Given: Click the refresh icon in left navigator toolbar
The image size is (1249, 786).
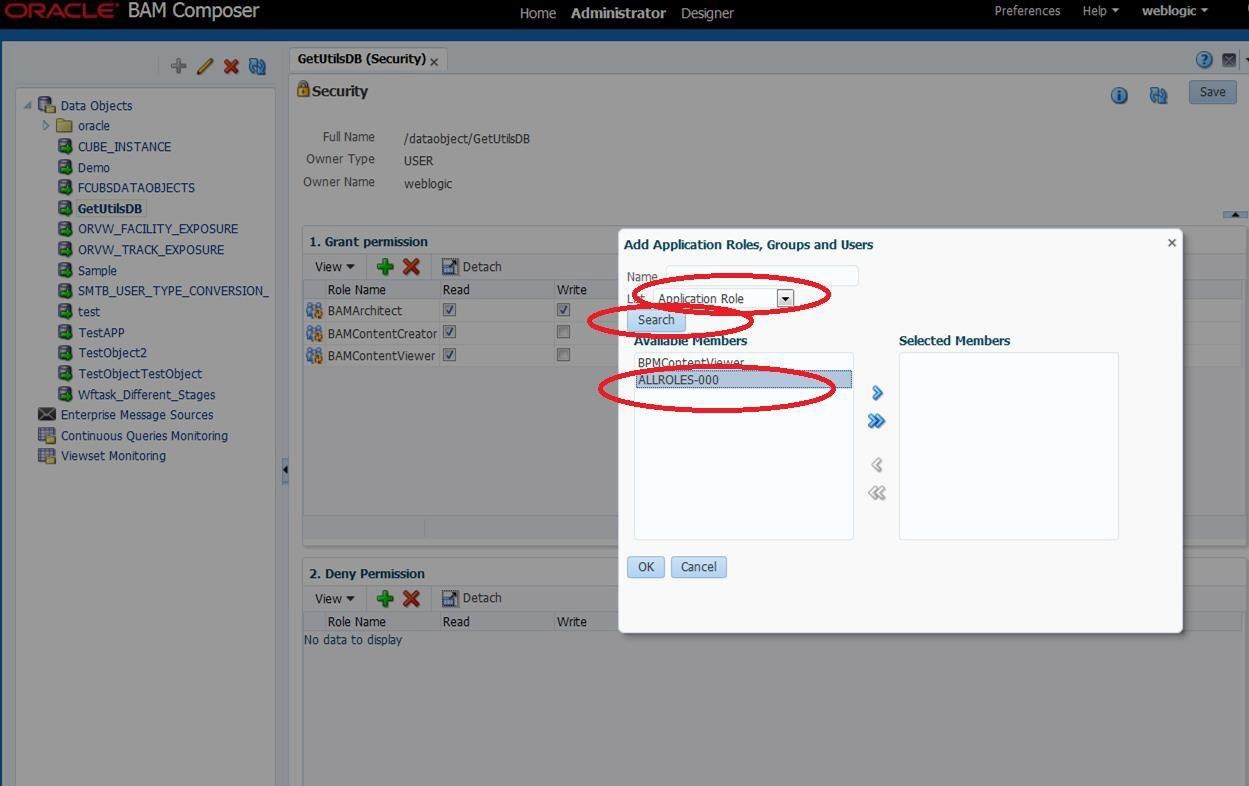Looking at the screenshot, I should tap(257, 66).
